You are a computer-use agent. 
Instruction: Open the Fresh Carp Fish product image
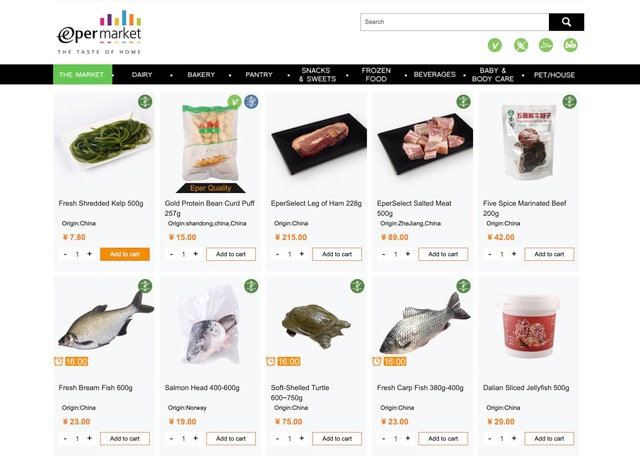(x=422, y=325)
